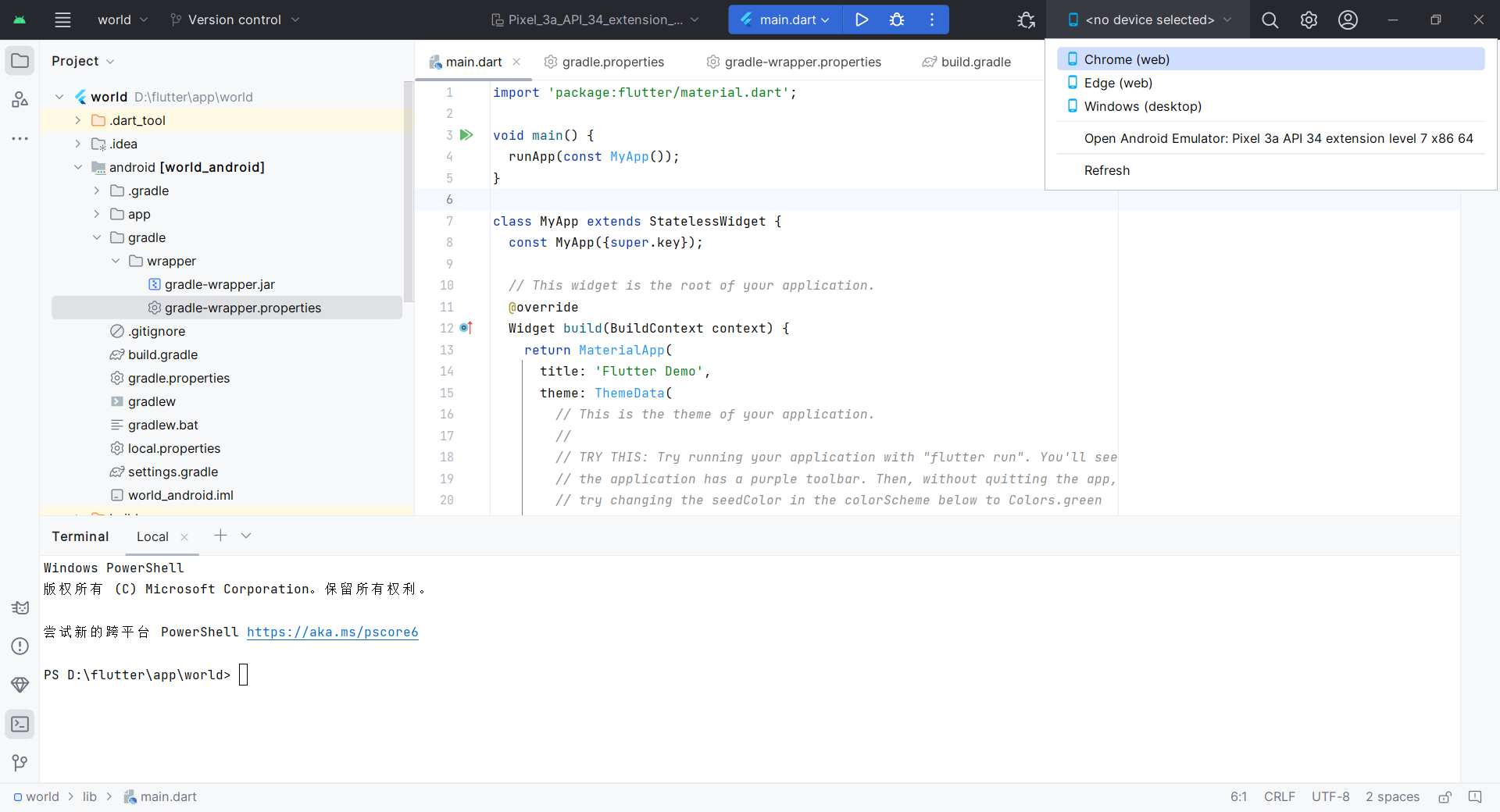Open Flutter attach debugger icon
This screenshot has width=1500, height=812.
1026,20
